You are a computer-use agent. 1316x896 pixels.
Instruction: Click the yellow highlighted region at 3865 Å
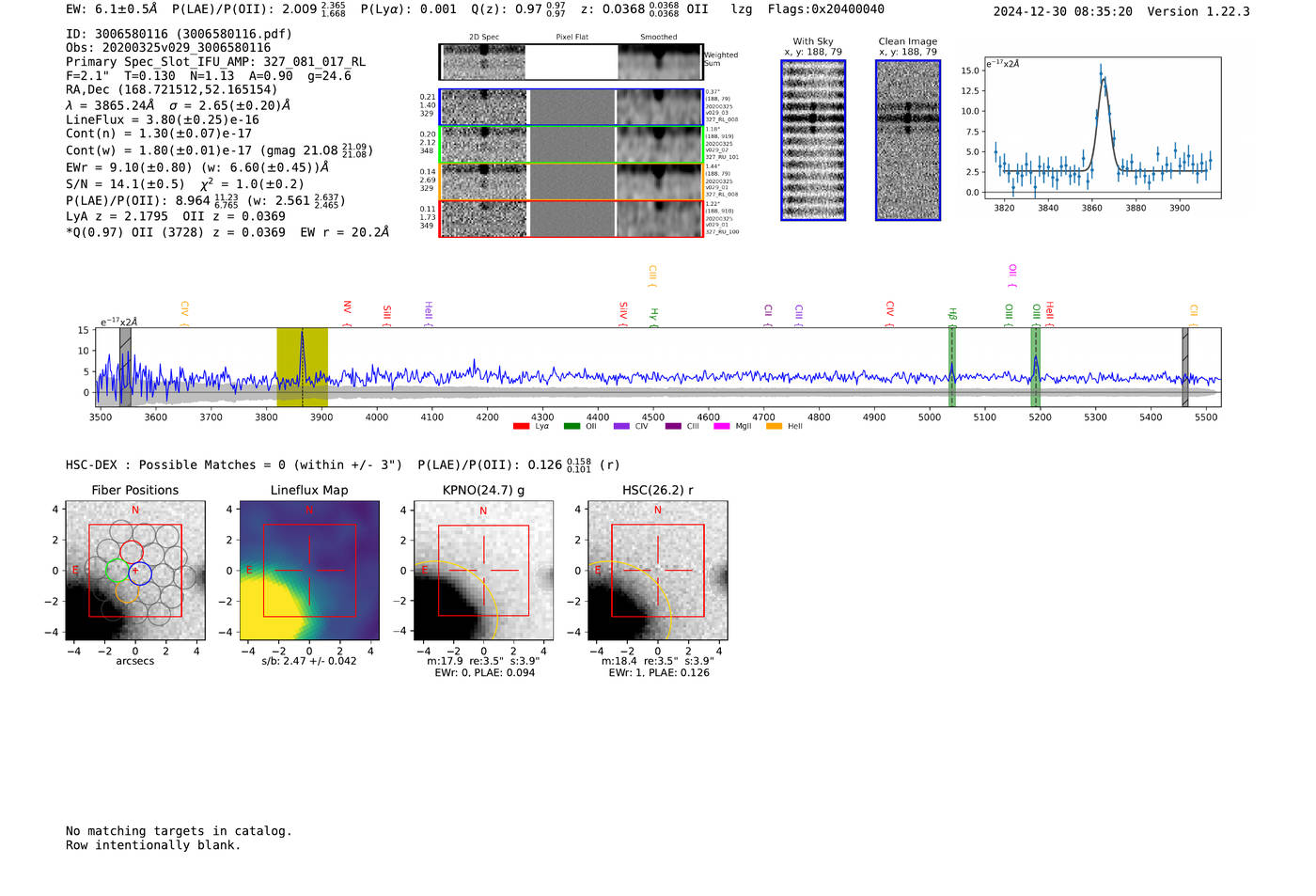pyautogui.click(x=302, y=367)
